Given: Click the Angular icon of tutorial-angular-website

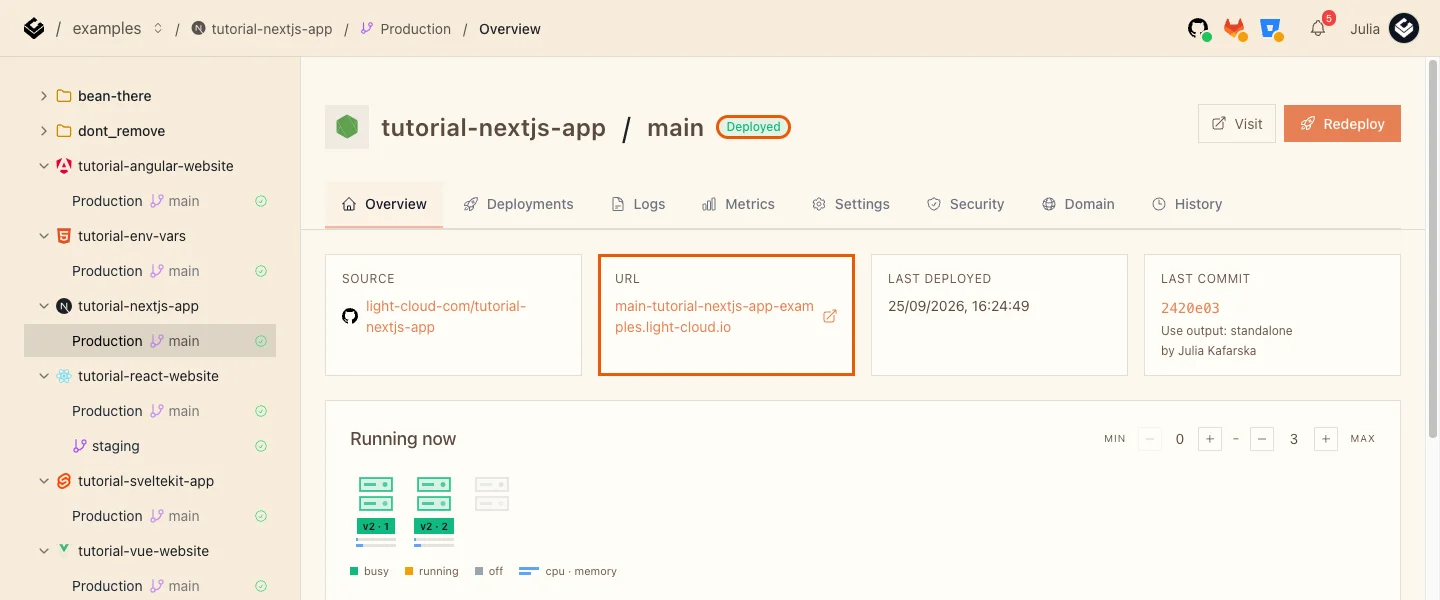Looking at the screenshot, I should click(64, 166).
